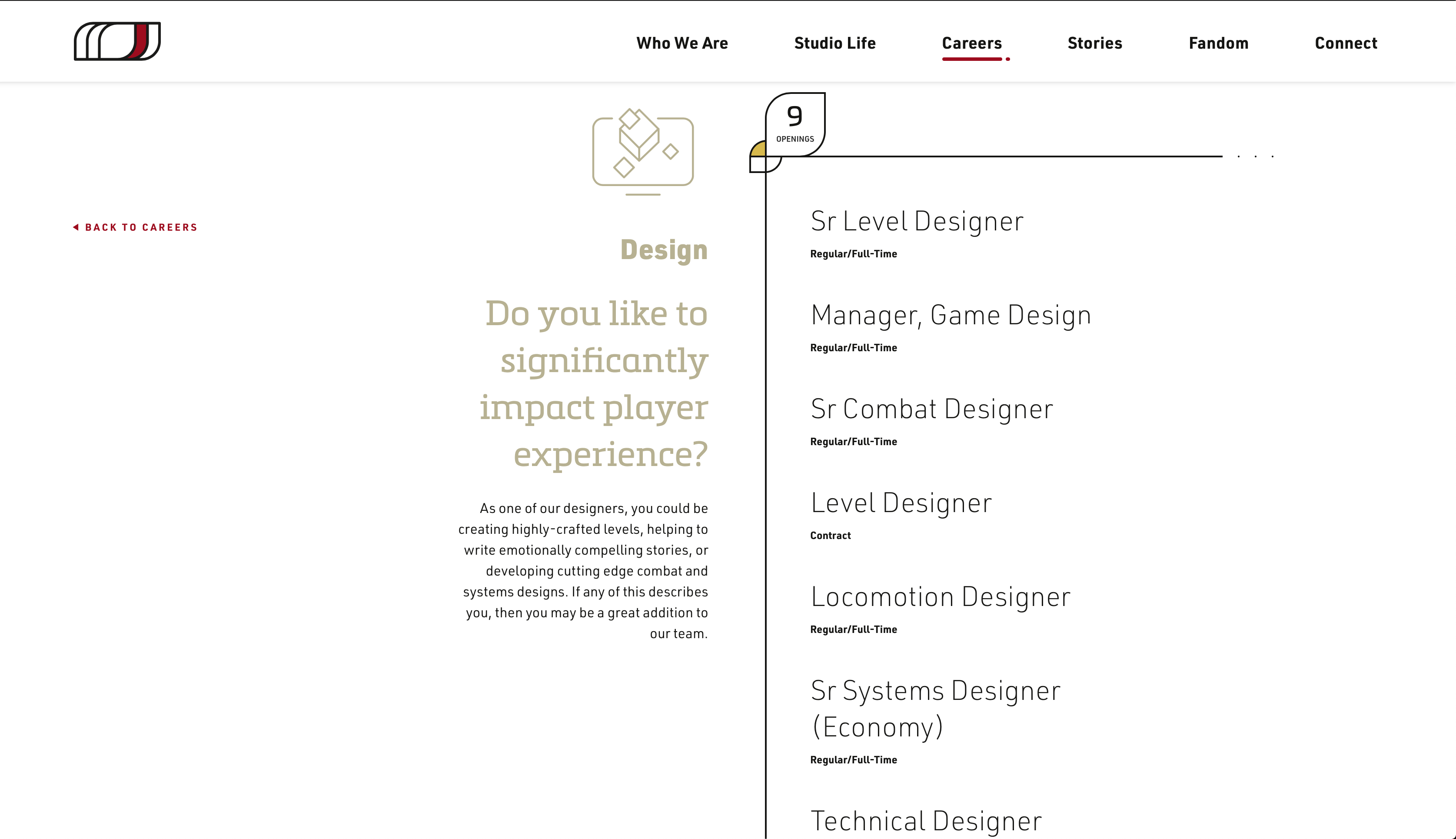Image resolution: width=1456 pixels, height=839 pixels.
Task: Click the back arrow beside Back to Careers
Action: 76,227
